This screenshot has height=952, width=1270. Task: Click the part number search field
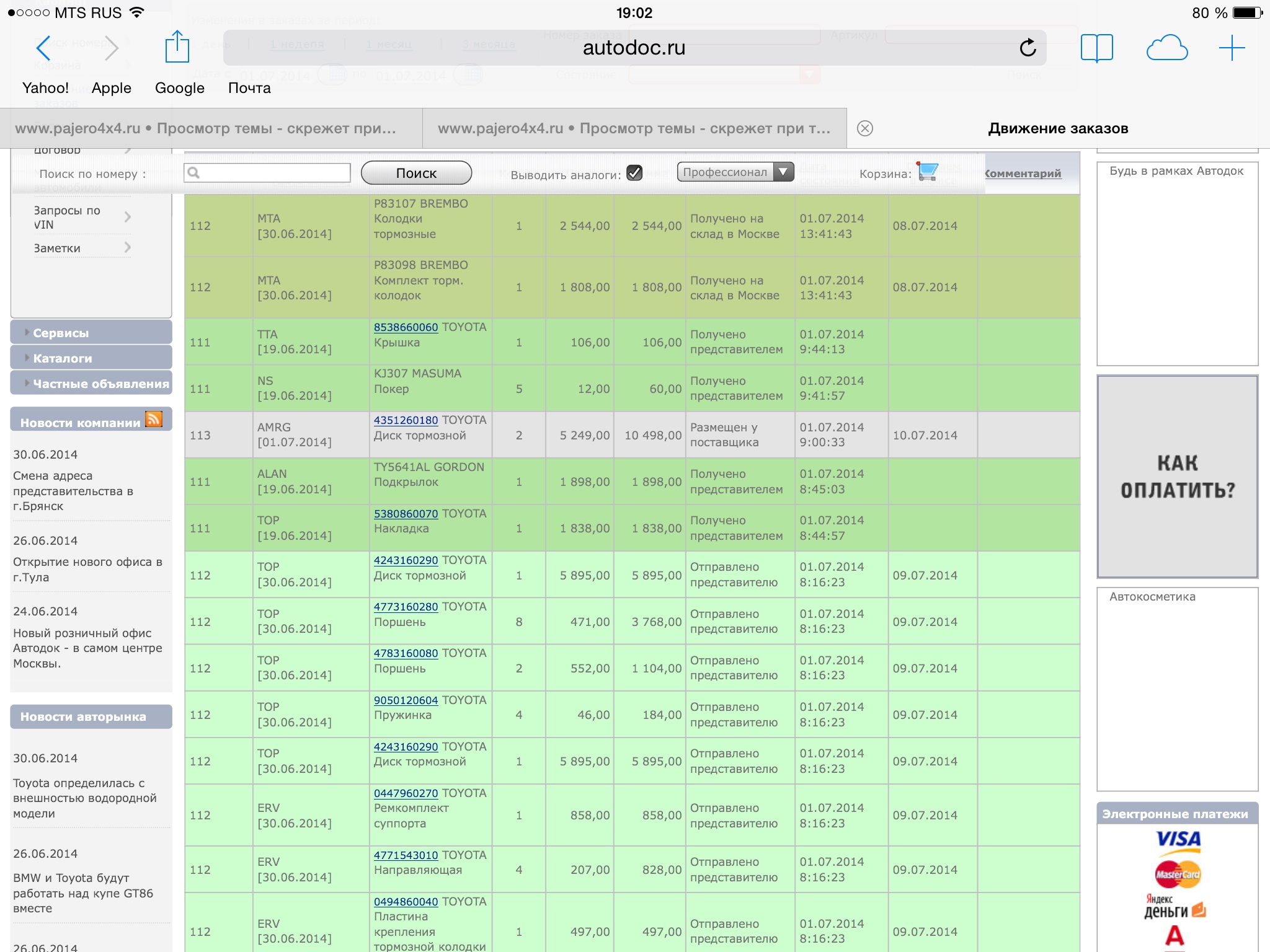click(x=268, y=173)
